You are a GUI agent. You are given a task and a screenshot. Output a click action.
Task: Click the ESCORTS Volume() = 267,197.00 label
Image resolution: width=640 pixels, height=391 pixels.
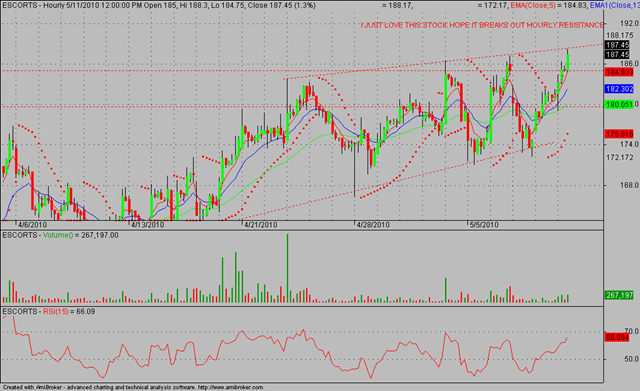coord(60,235)
